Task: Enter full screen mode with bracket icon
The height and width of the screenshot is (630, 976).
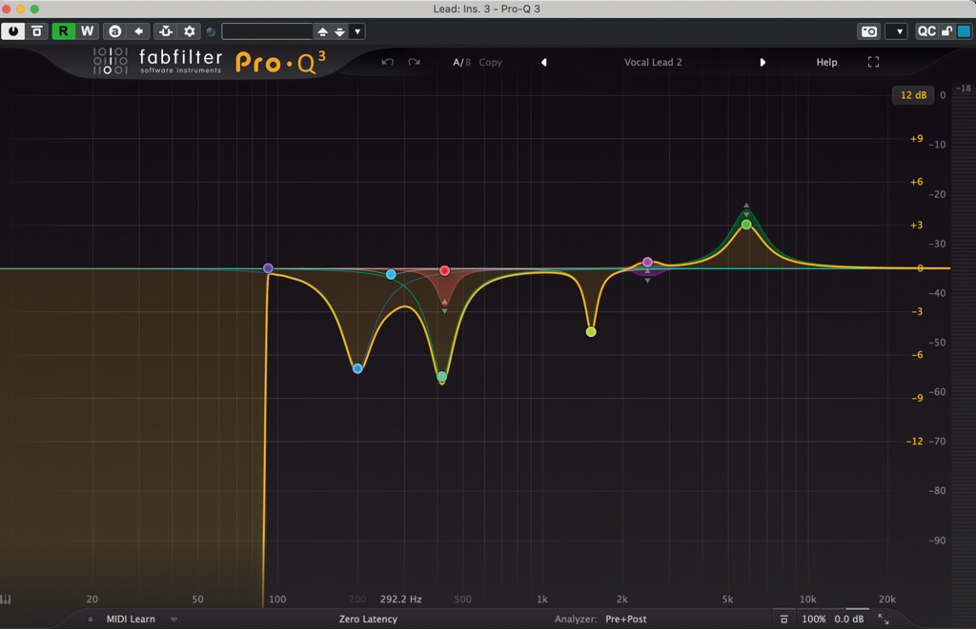Action: [x=873, y=62]
